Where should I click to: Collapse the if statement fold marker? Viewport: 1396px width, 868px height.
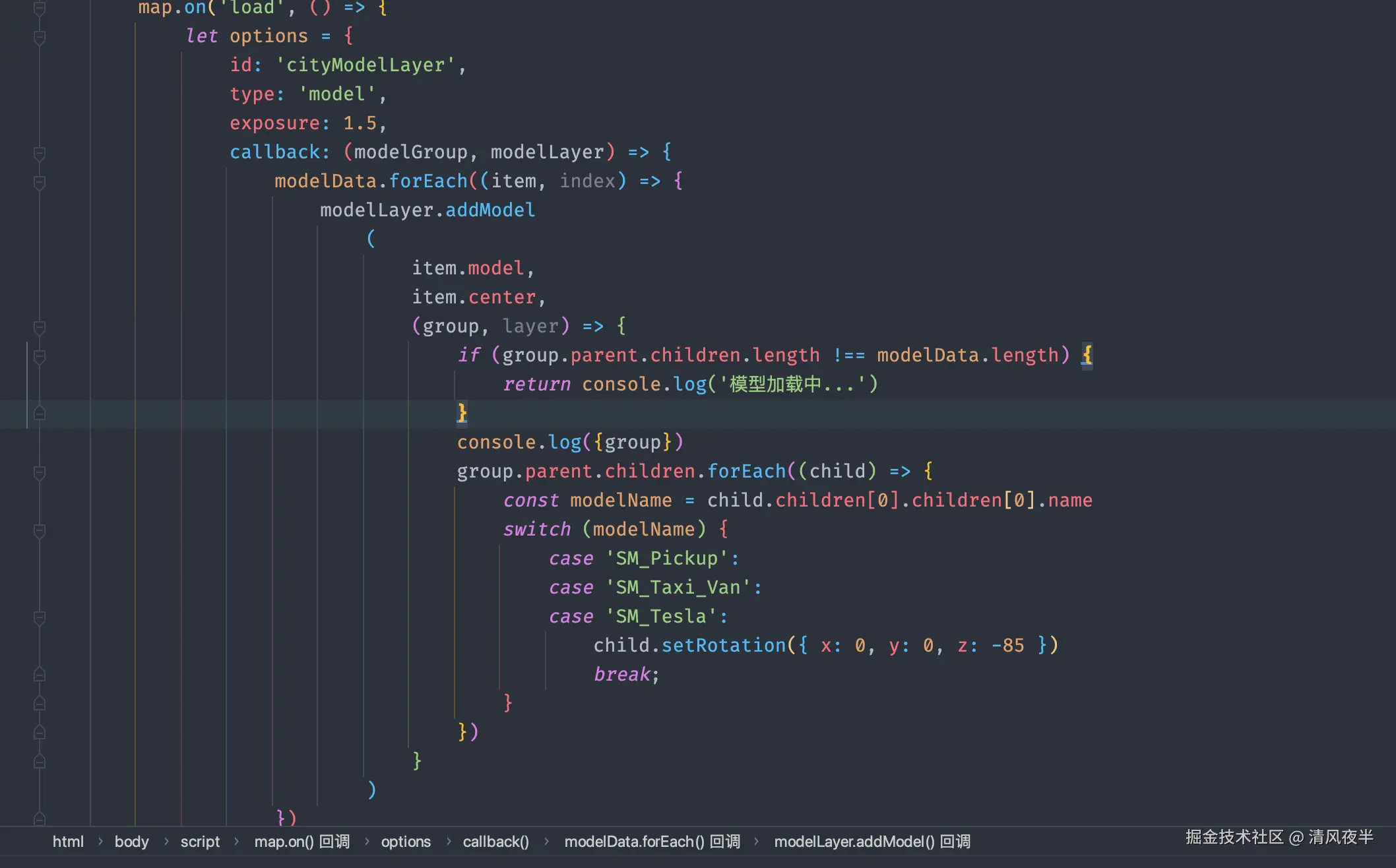40,357
